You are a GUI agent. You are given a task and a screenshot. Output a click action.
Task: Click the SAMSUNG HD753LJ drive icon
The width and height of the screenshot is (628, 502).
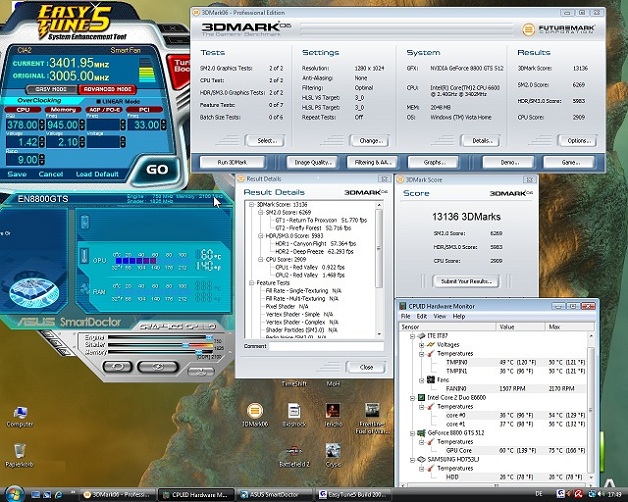point(421,459)
